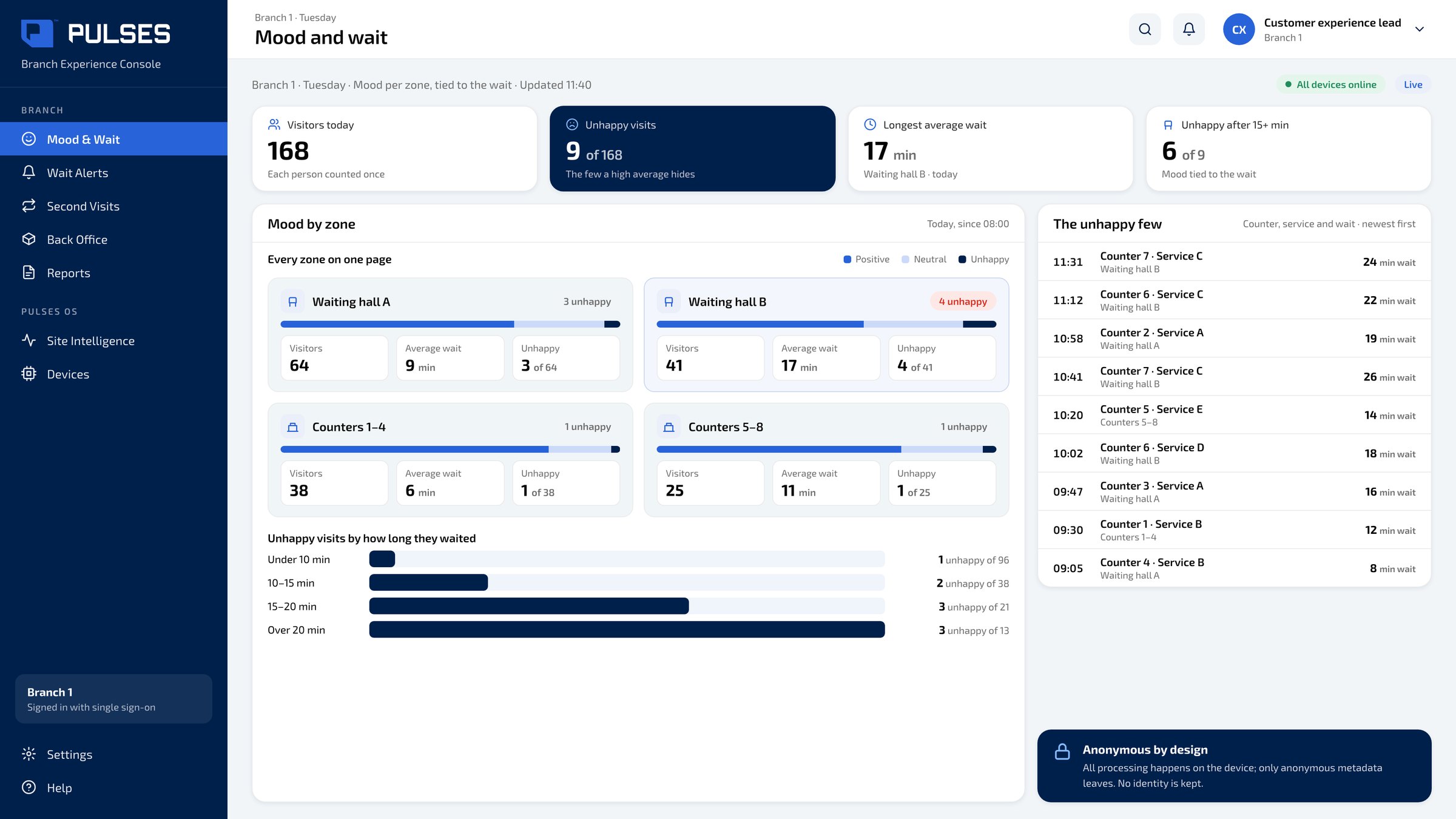Click the Unhappy legend color swatch

pyautogui.click(x=962, y=259)
